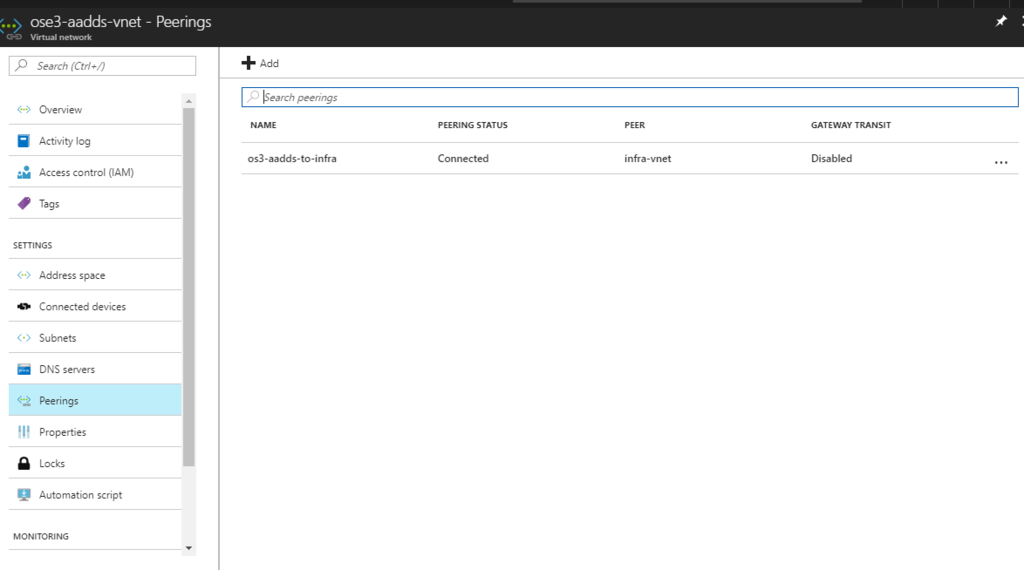Click the Peerings icon in sidebar
The image size is (1024, 570).
click(24, 401)
